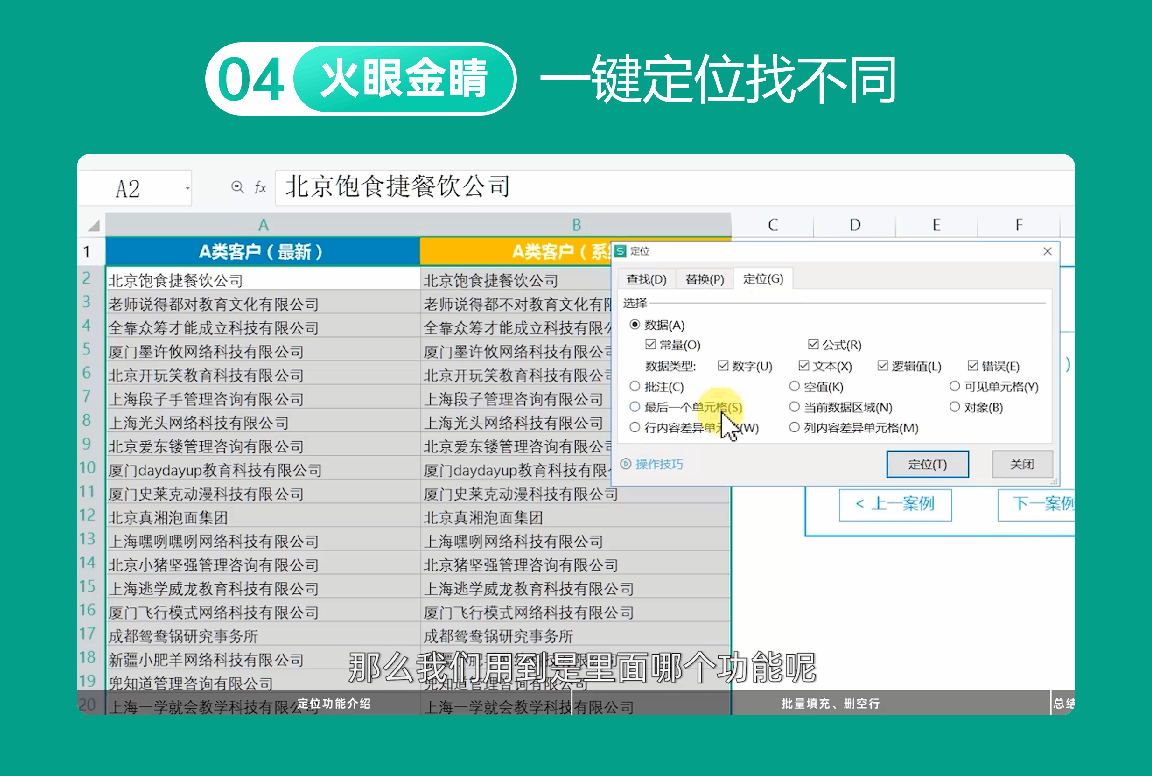Screen dimensions: 1152x776
Task: Click cell B16 厦门飞行模式网络科技有限公司
Action: pyautogui.click(x=575, y=612)
